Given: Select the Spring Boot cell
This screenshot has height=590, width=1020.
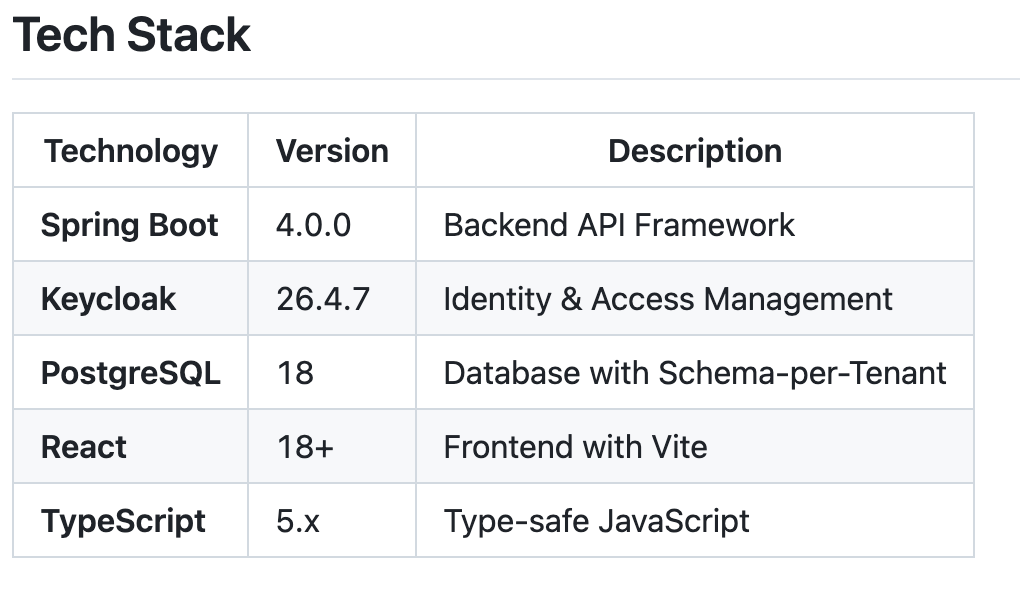Looking at the screenshot, I should pyautogui.click(x=129, y=225).
